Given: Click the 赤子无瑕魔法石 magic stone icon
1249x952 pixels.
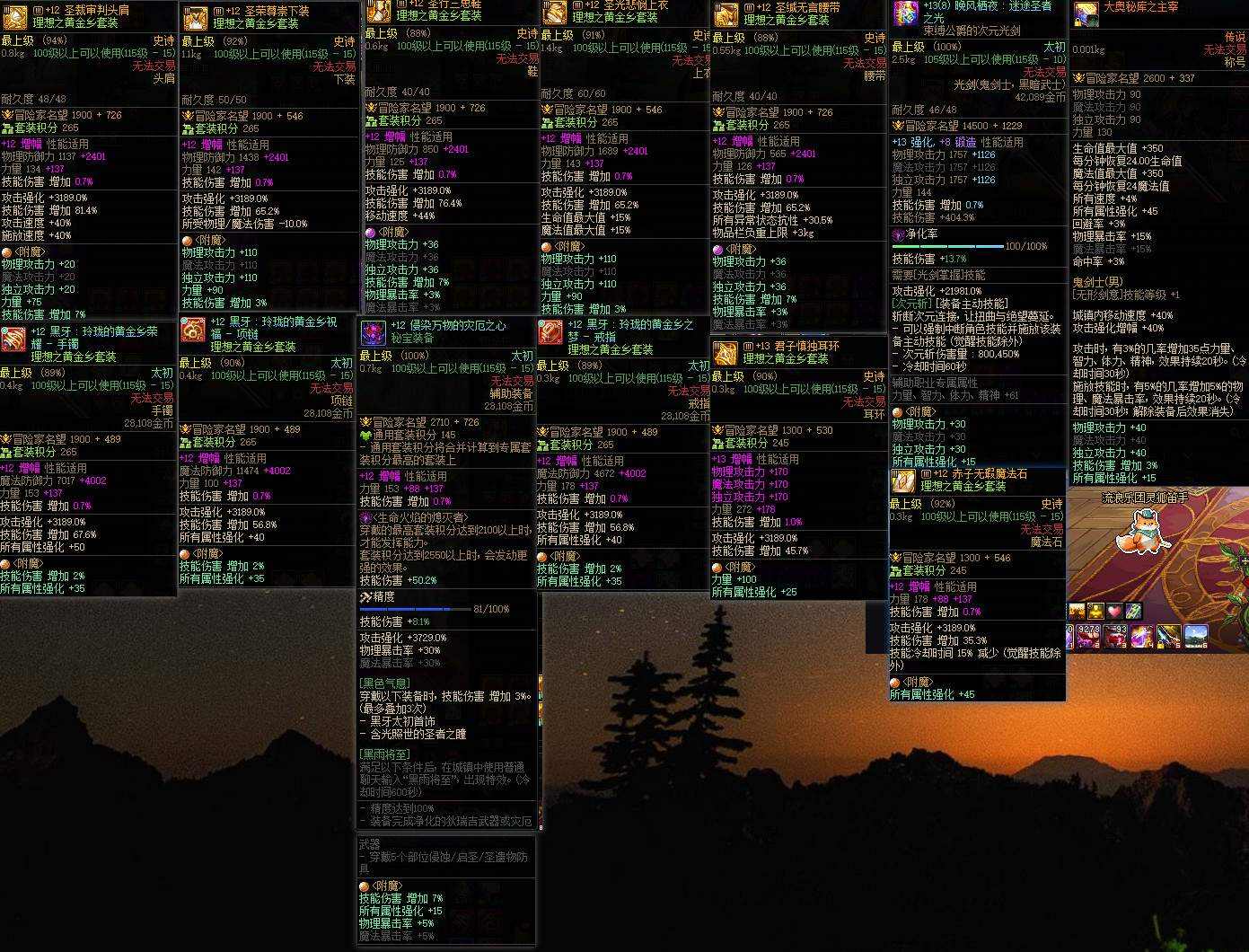Looking at the screenshot, I should point(903,480).
